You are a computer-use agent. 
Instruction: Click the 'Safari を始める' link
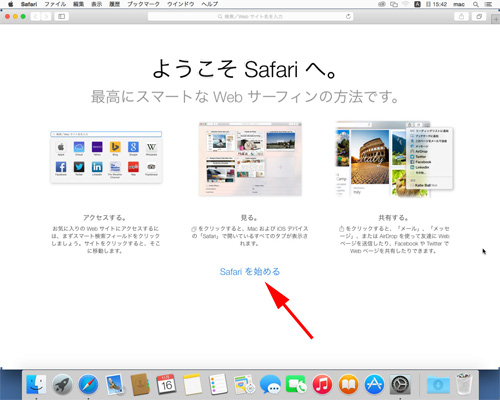pos(250,272)
